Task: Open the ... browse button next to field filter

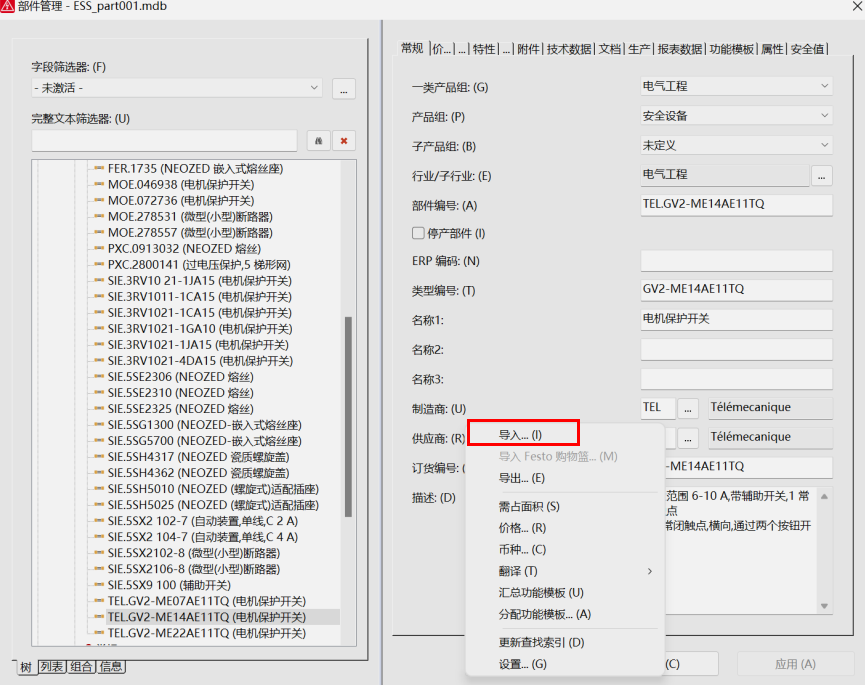Action: pos(344,89)
